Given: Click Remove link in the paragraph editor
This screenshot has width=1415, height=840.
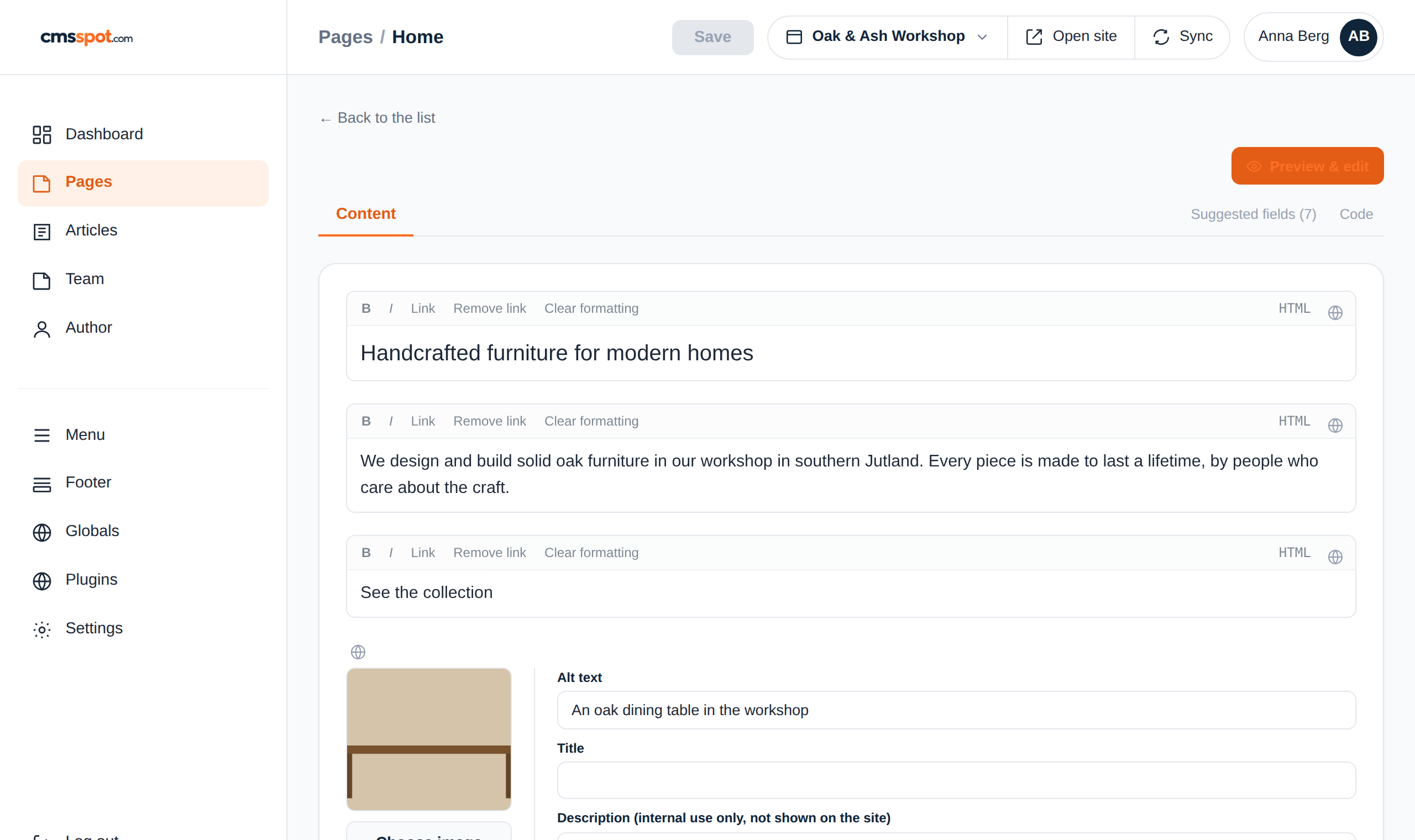Looking at the screenshot, I should point(490,421).
